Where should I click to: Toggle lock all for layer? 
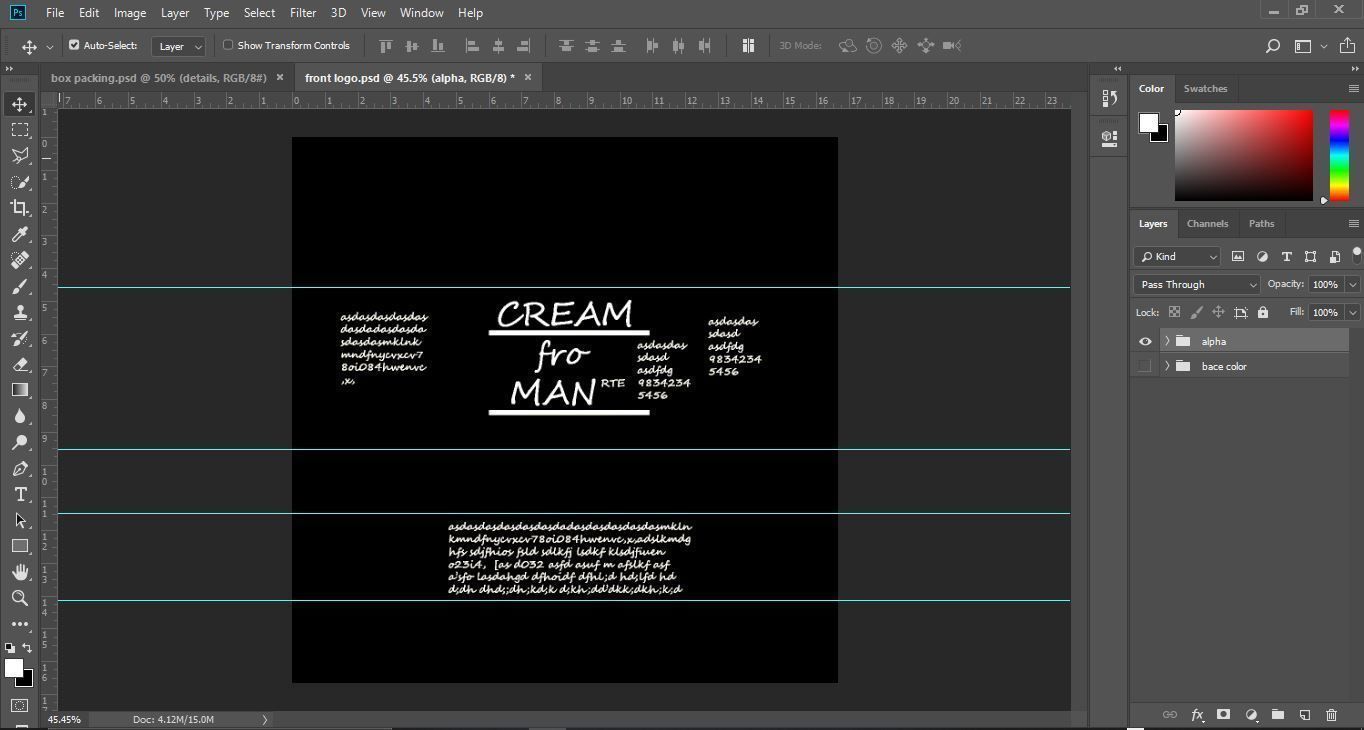point(1263,312)
